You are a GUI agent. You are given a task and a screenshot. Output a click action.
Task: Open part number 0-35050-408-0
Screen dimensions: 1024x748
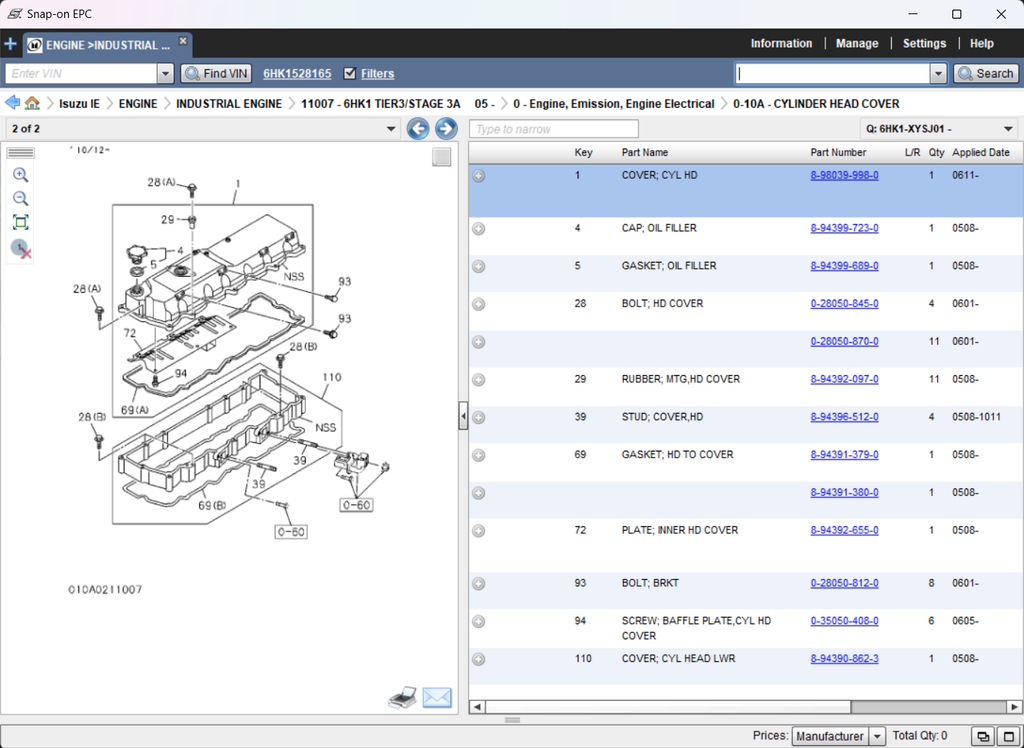tap(844, 621)
